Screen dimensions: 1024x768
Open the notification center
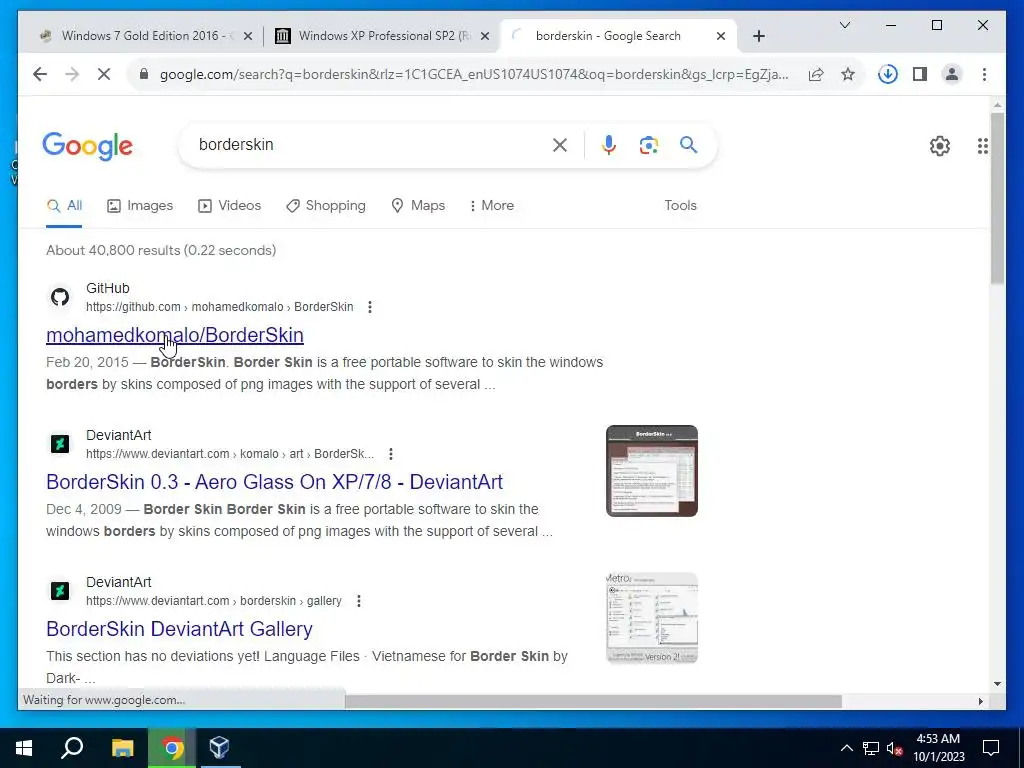(991, 748)
